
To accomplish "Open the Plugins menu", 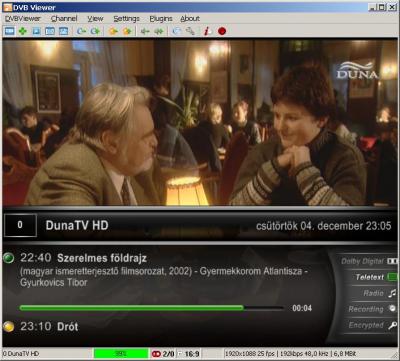I will (161, 19).
